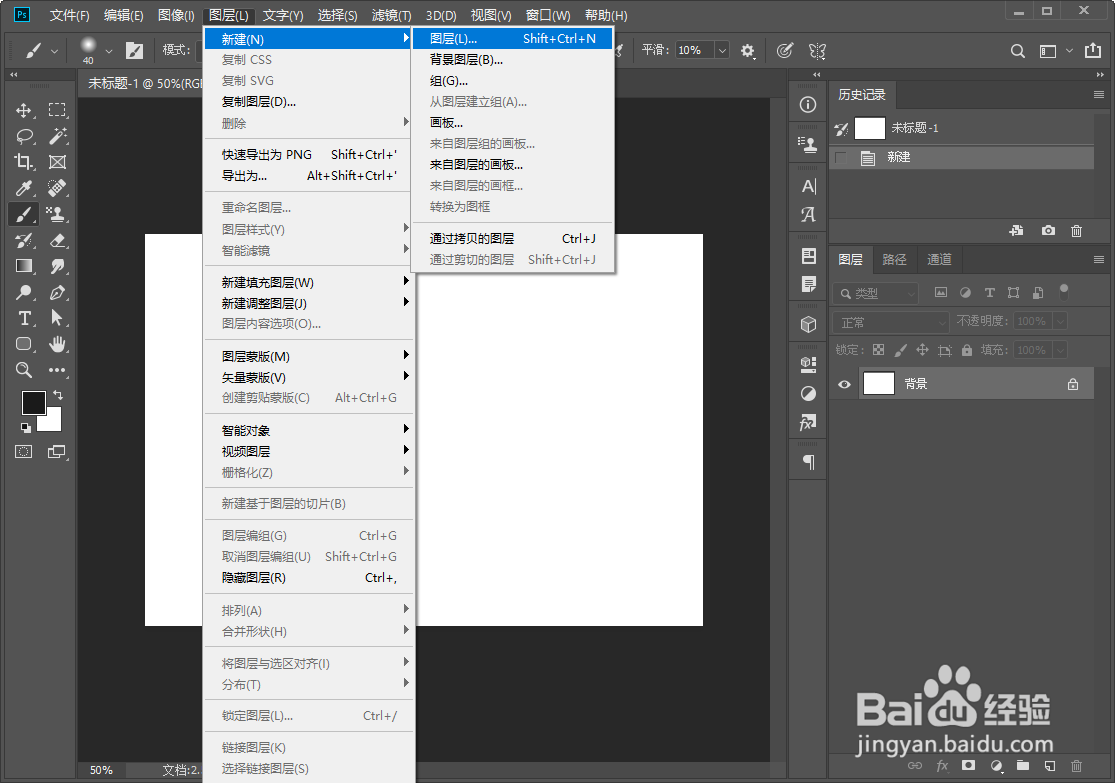Screen dimensions: 1115x783
Task: Select the Clone Stamp tool
Action: point(57,214)
